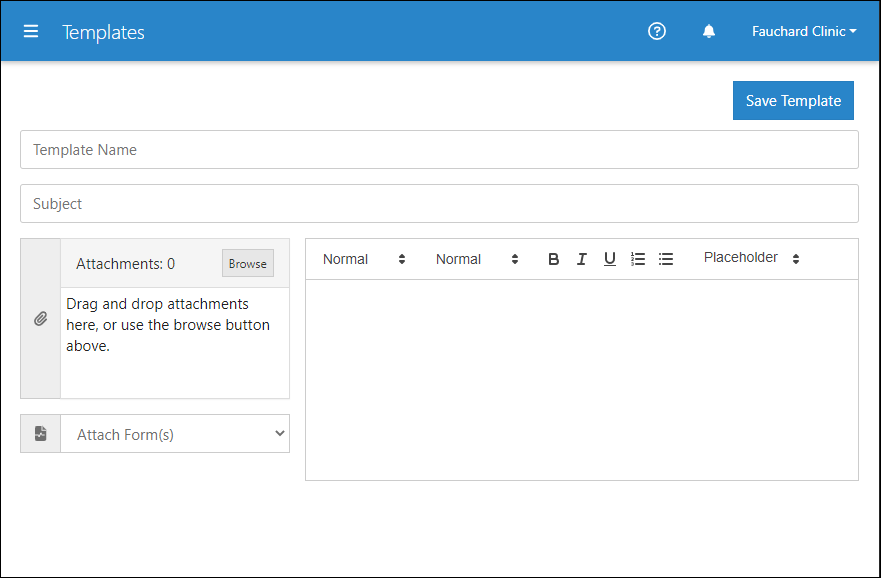Toggle bold formatting in editor
Viewport: 881px width, 578px height.
(x=553, y=259)
